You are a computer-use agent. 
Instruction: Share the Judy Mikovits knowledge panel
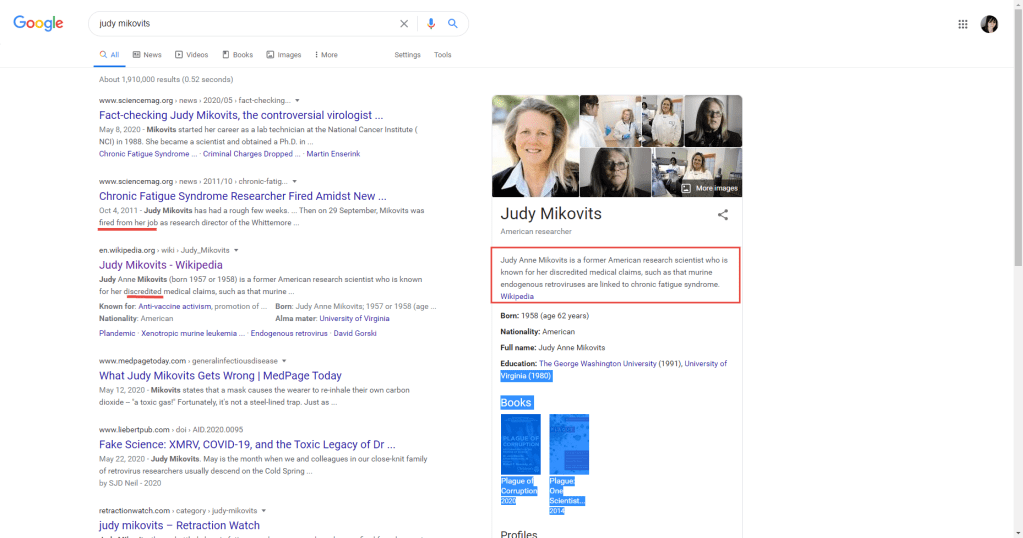(x=723, y=214)
